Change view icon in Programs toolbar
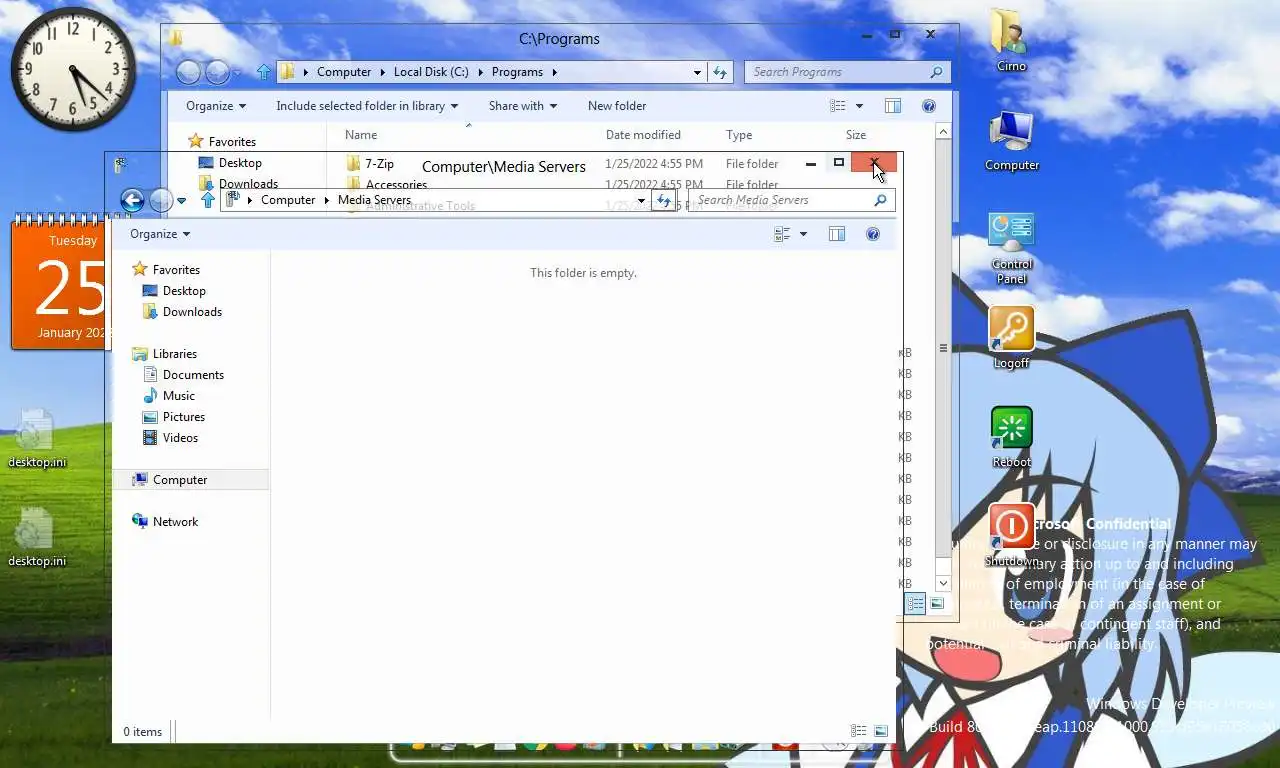Viewport: 1280px width, 768px height. pyautogui.click(x=839, y=106)
